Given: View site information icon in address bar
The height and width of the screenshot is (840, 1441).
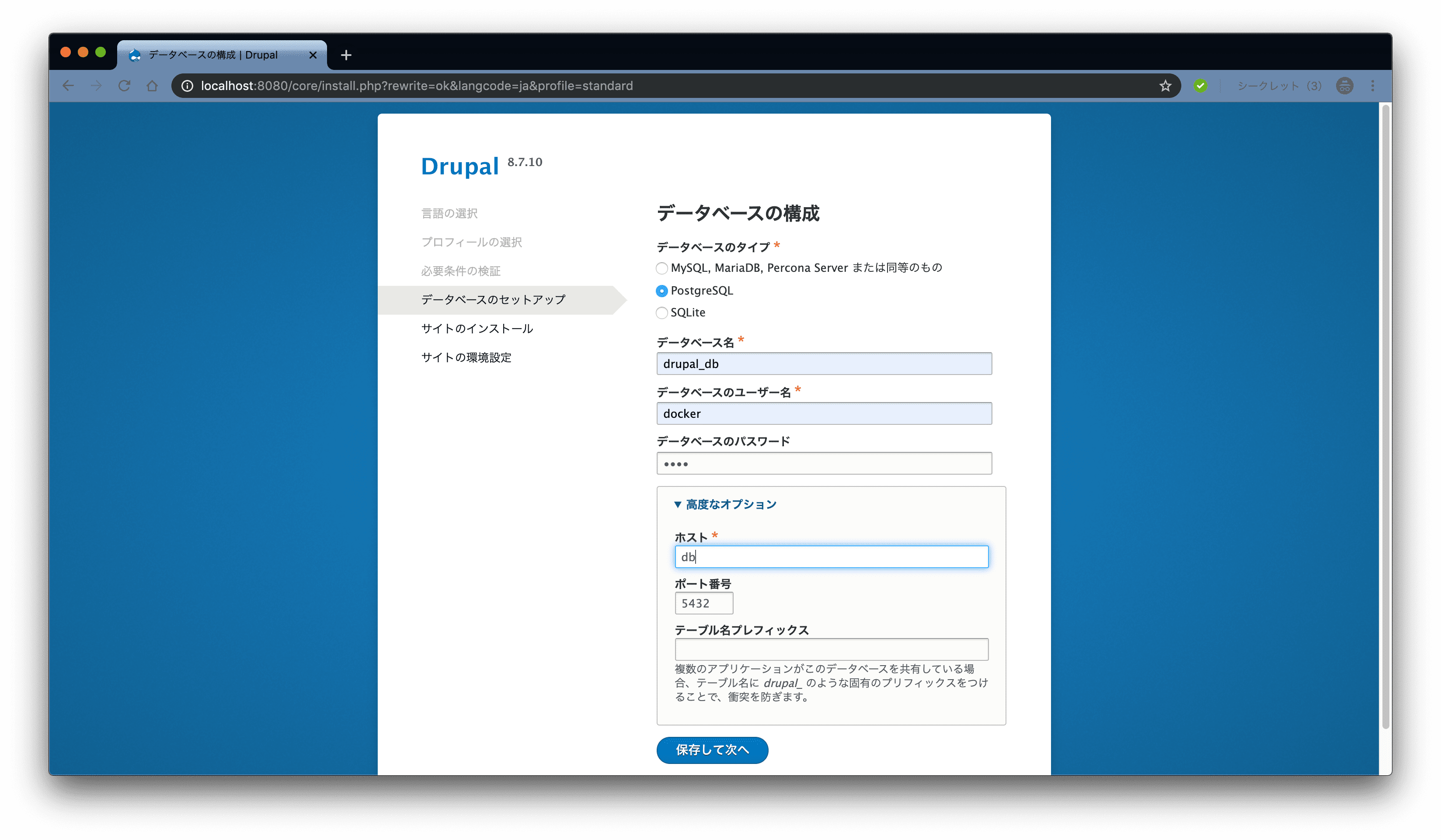Looking at the screenshot, I should pos(187,86).
